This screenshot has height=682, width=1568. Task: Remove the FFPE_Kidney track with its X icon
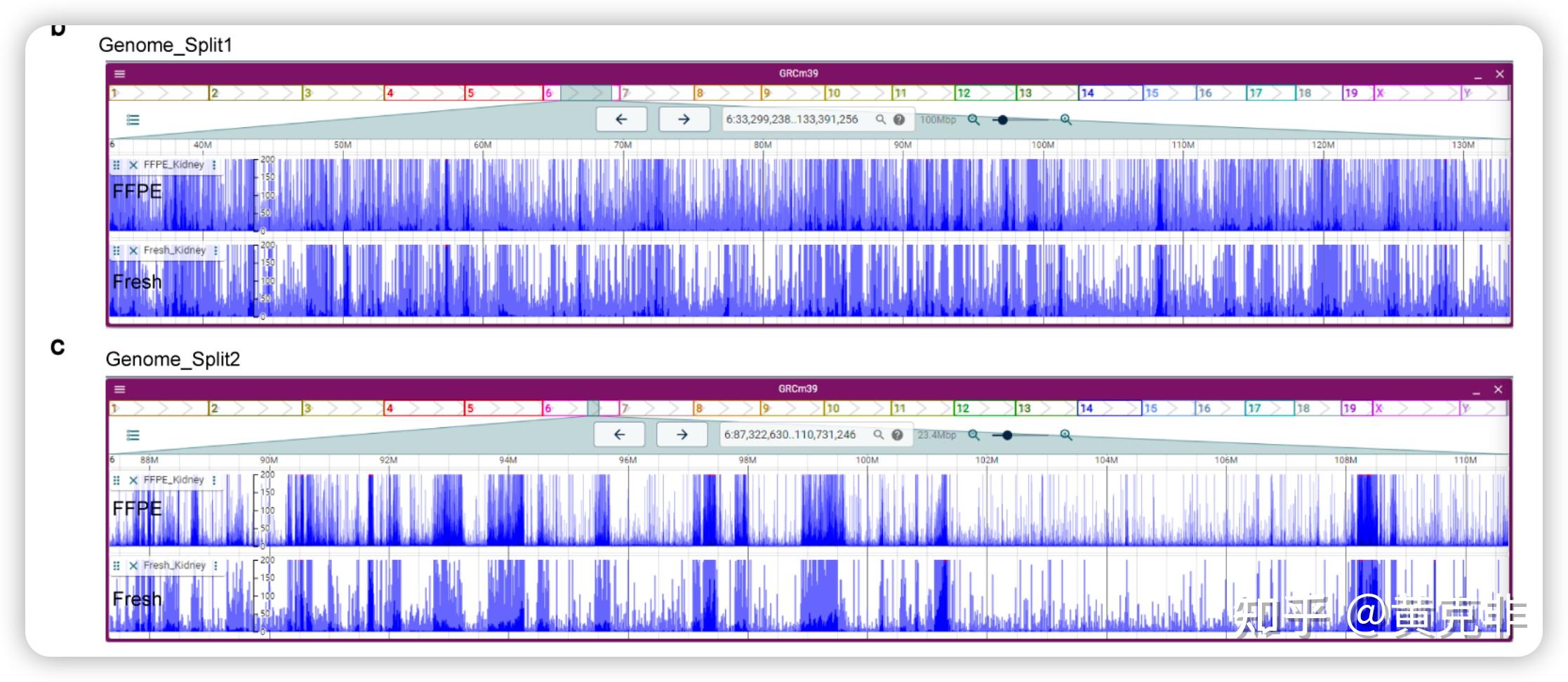(x=133, y=164)
